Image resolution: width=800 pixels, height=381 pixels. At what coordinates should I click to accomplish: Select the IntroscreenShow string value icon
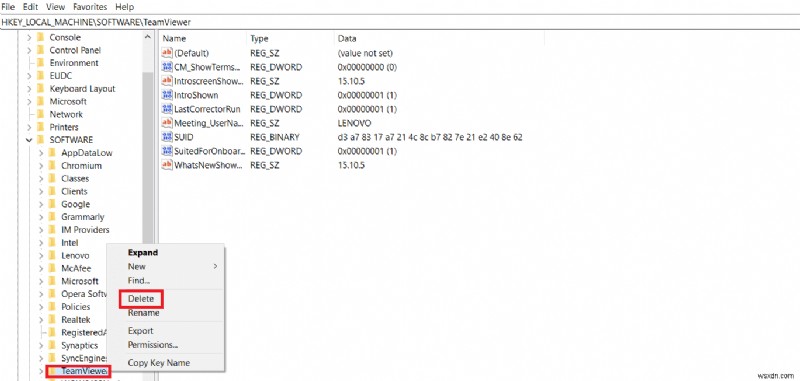click(x=167, y=81)
